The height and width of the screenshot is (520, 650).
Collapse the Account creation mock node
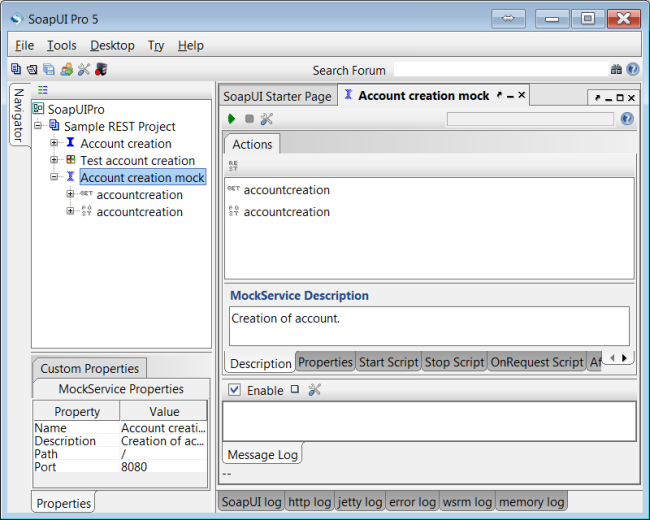(x=54, y=177)
